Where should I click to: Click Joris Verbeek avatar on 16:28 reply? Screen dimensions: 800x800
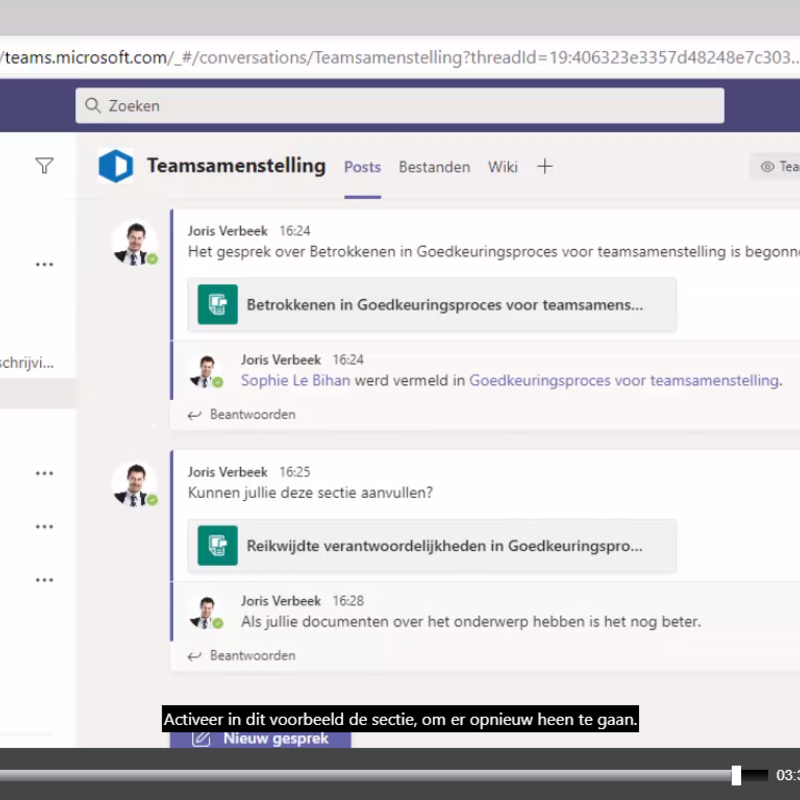click(x=206, y=612)
